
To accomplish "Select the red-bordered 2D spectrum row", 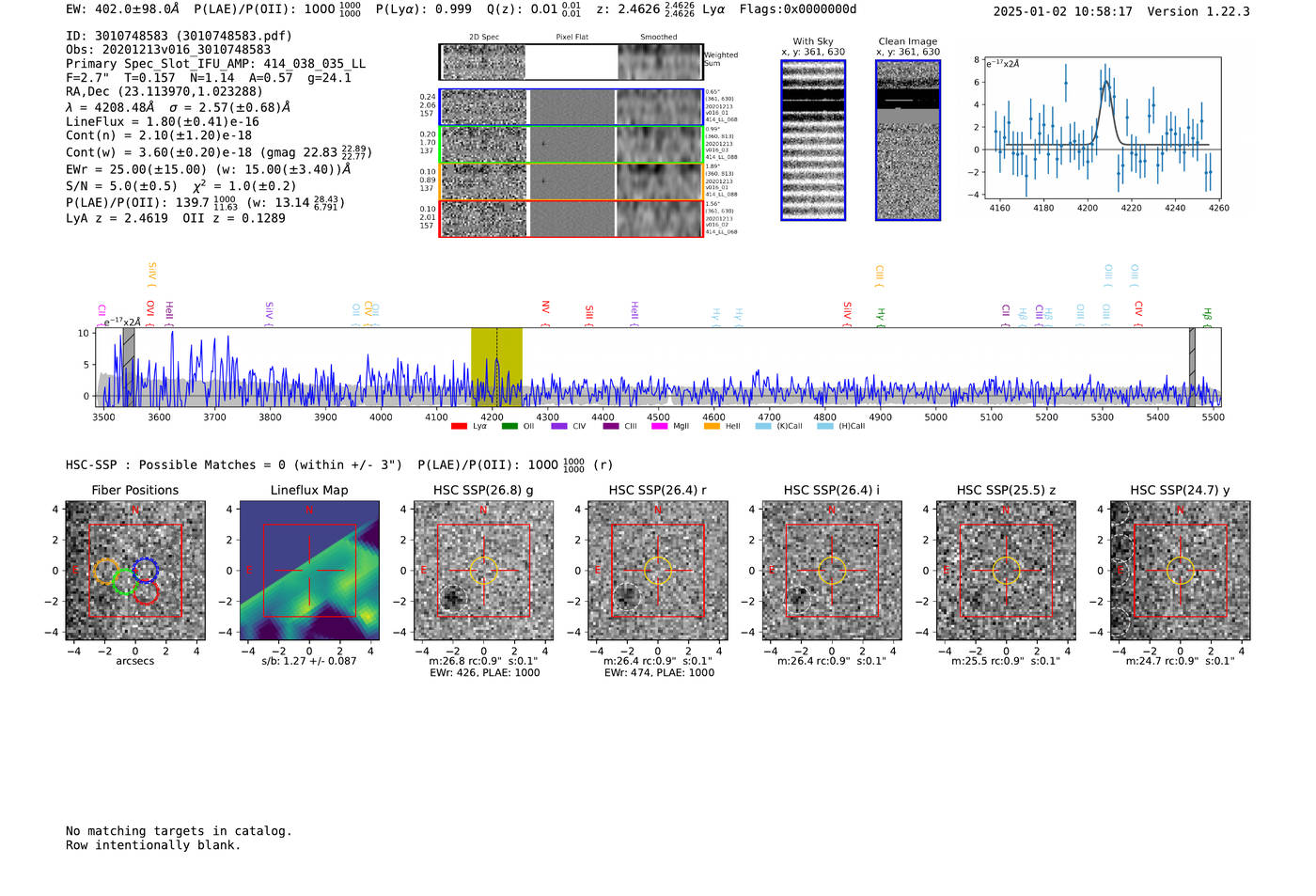I will [x=571, y=218].
